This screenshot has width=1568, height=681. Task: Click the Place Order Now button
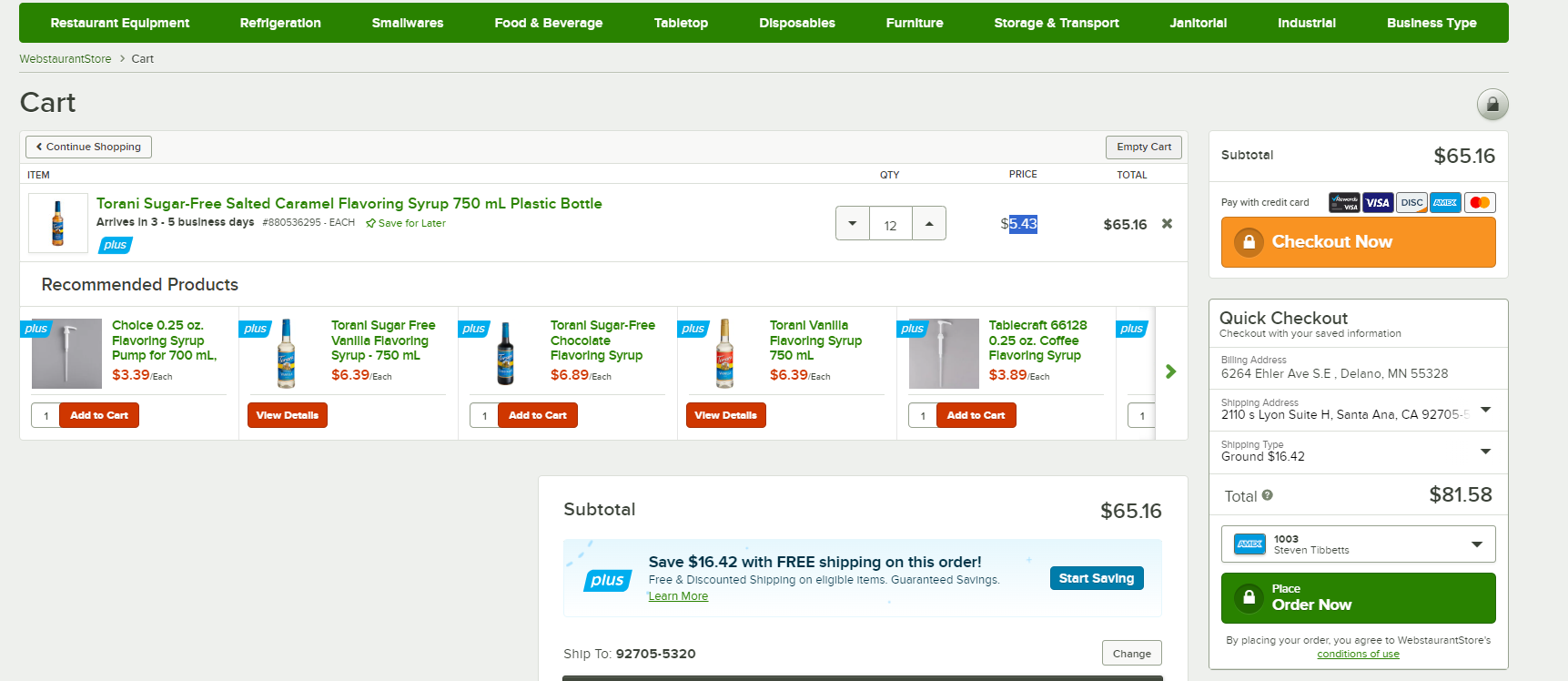point(1359,598)
